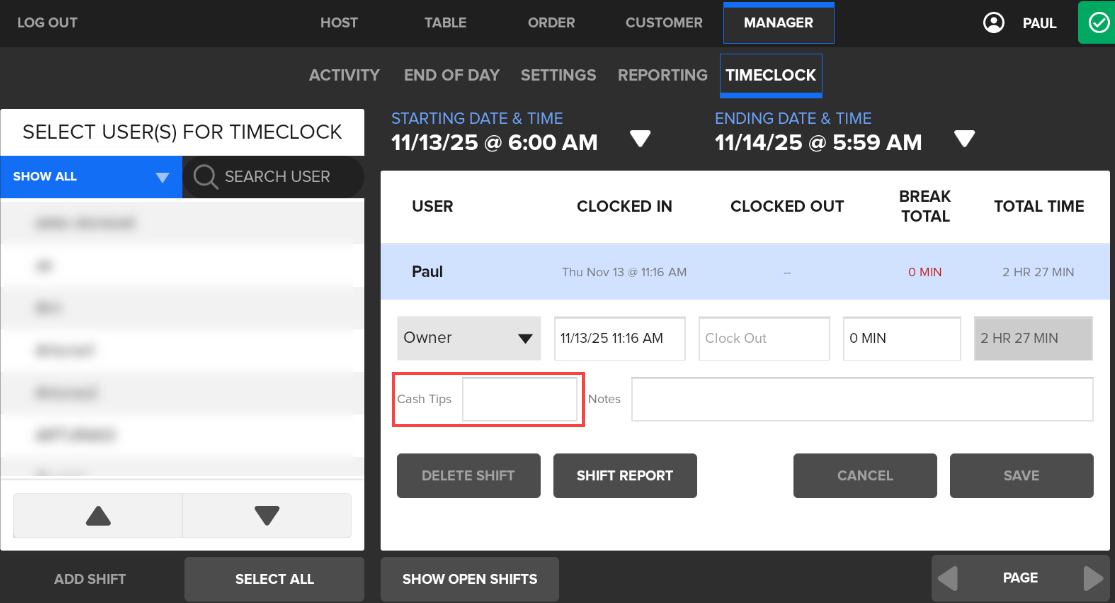Expand the Starting Date & Time picker
The image size is (1115, 603).
640,139
